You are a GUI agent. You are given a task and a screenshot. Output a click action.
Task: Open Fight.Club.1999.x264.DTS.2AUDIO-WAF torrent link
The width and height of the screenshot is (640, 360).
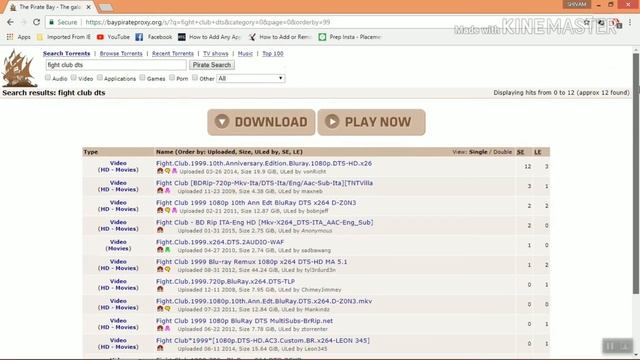coord(220,242)
